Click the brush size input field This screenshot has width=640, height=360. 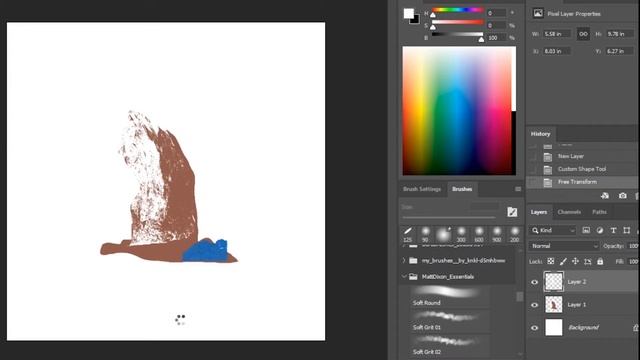484,207
